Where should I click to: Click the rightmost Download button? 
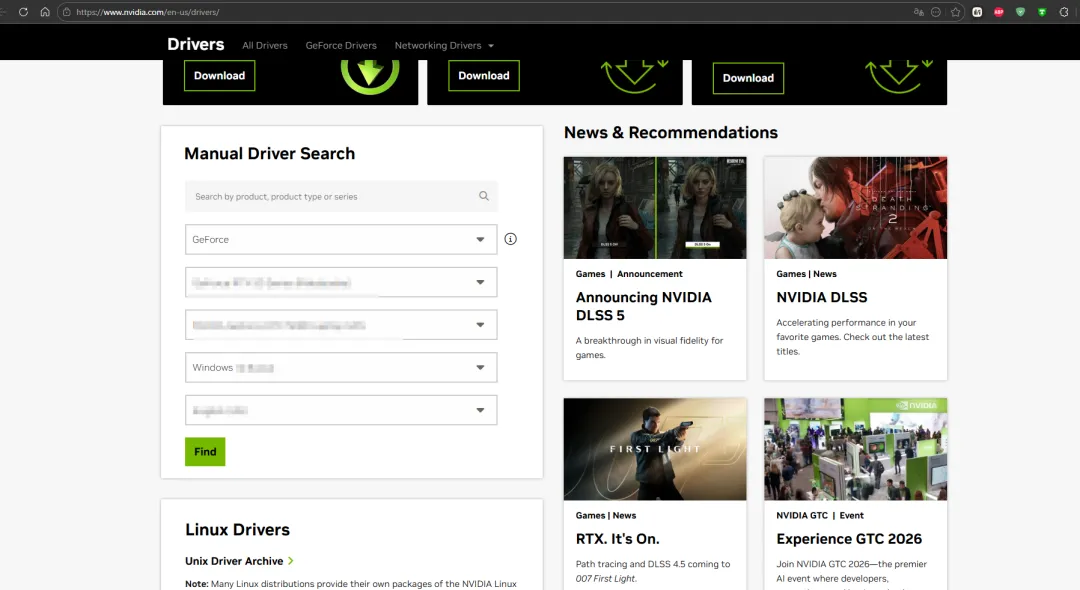click(748, 78)
